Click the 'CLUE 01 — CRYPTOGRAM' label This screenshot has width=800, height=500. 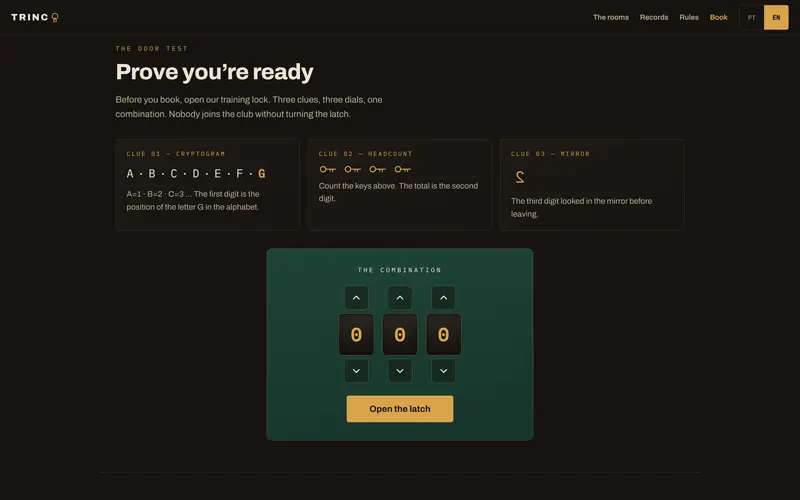[x=176, y=154]
